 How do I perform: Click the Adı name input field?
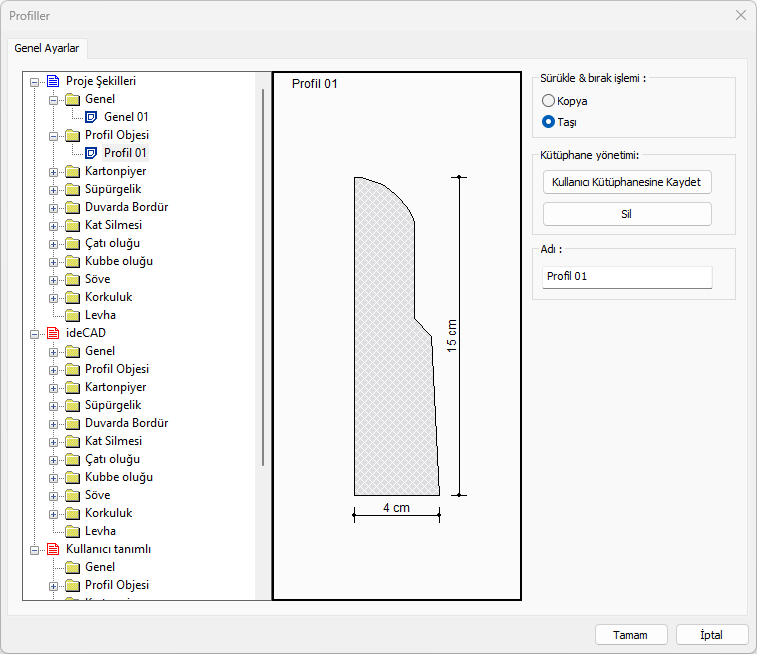click(x=627, y=276)
